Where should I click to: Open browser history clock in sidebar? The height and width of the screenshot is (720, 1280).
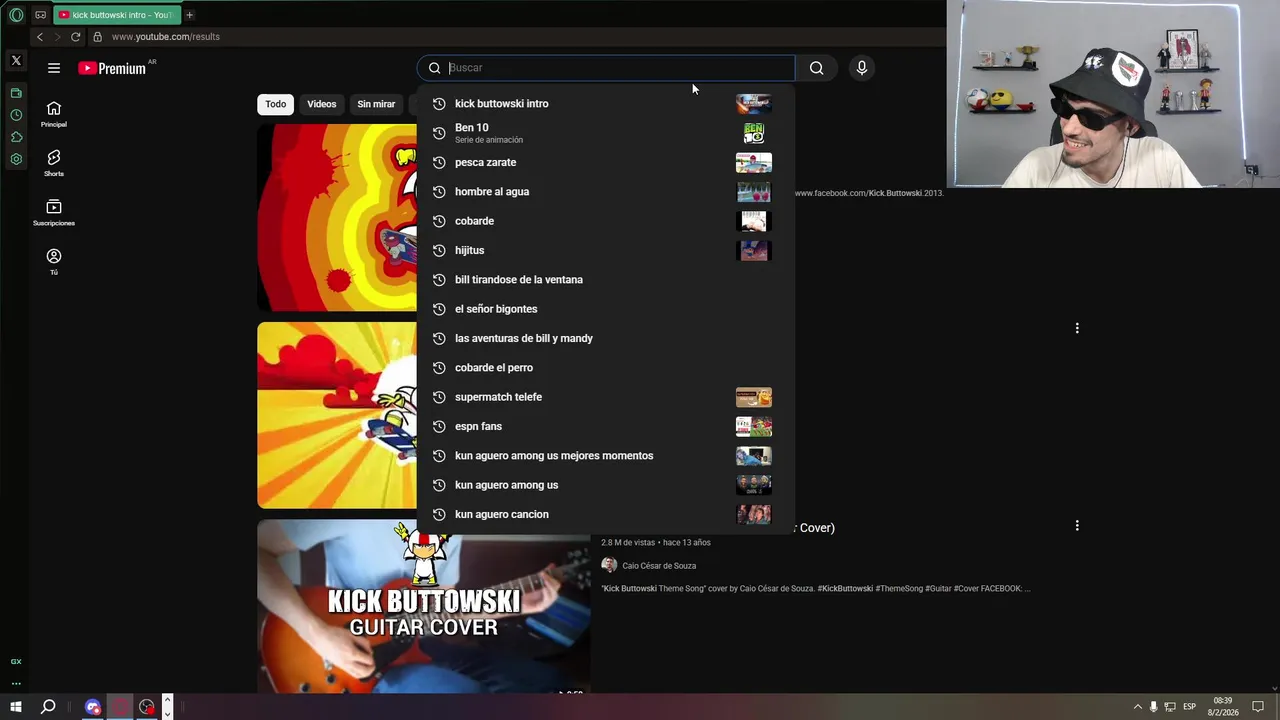coord(16,115)
